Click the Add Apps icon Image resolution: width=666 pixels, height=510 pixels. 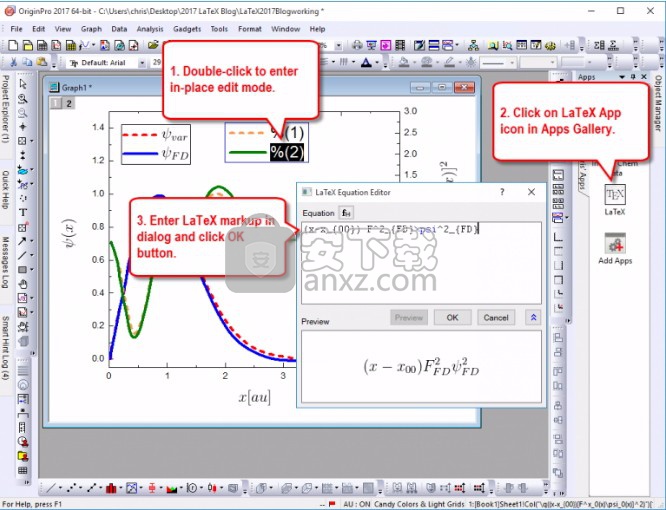(x=615, y=248)
